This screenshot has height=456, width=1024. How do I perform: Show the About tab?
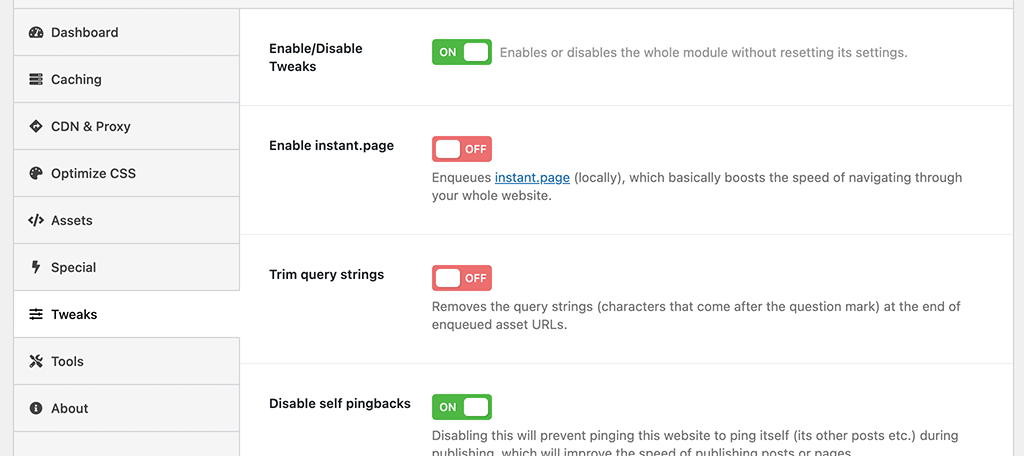127,408
